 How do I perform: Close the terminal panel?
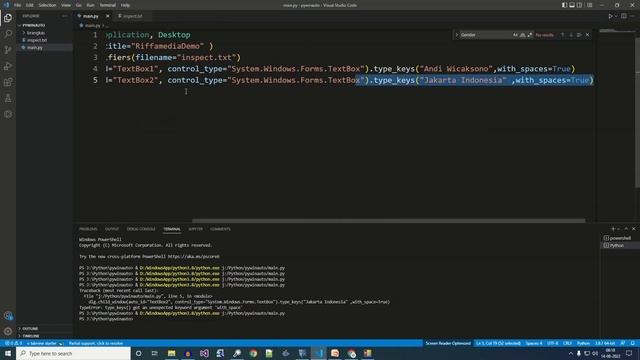click(633, 229)
